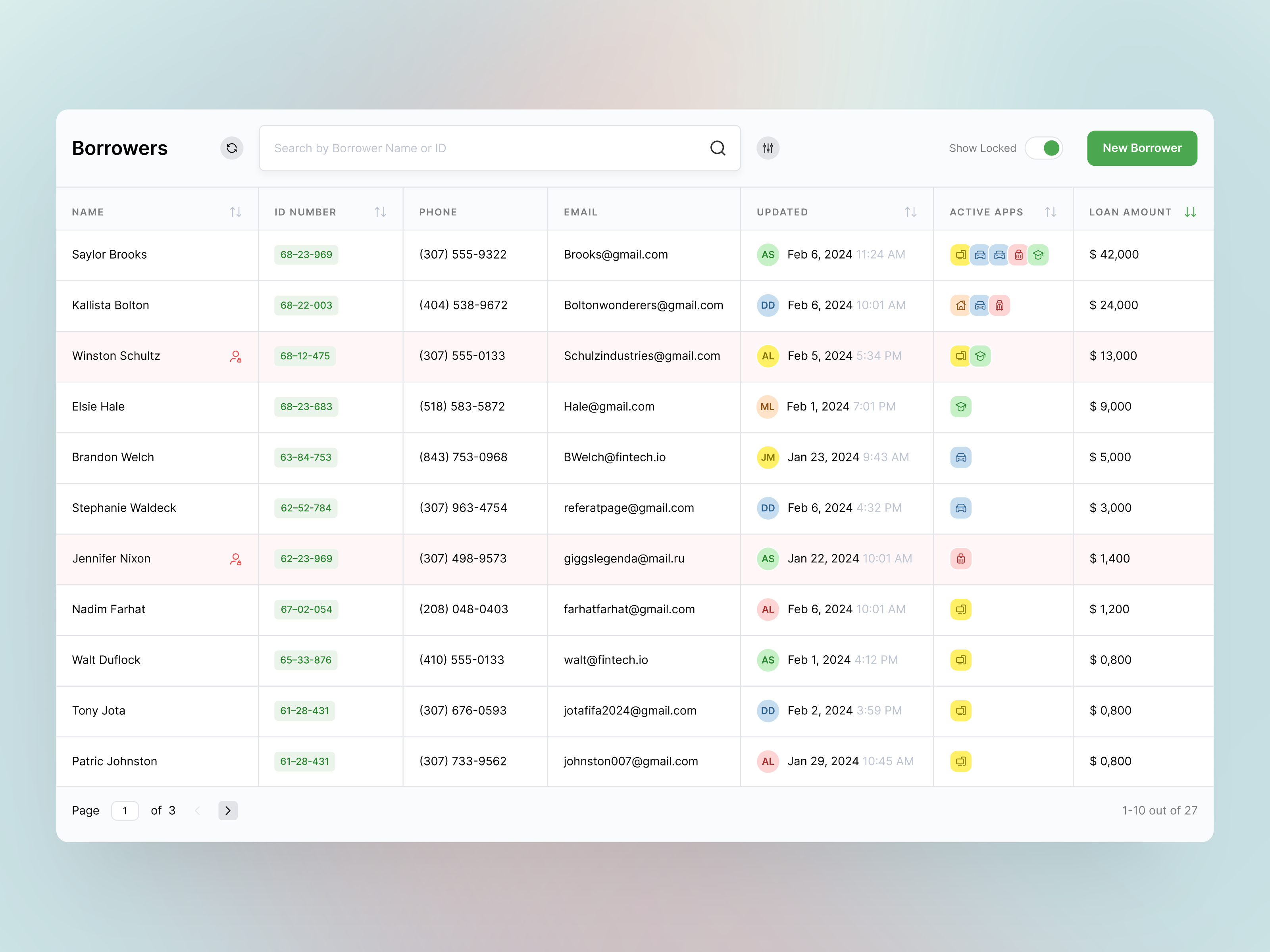Screen dimensions: 1270x952
Task: Toggle sorting on the Name column
Action: click(236, 211)
